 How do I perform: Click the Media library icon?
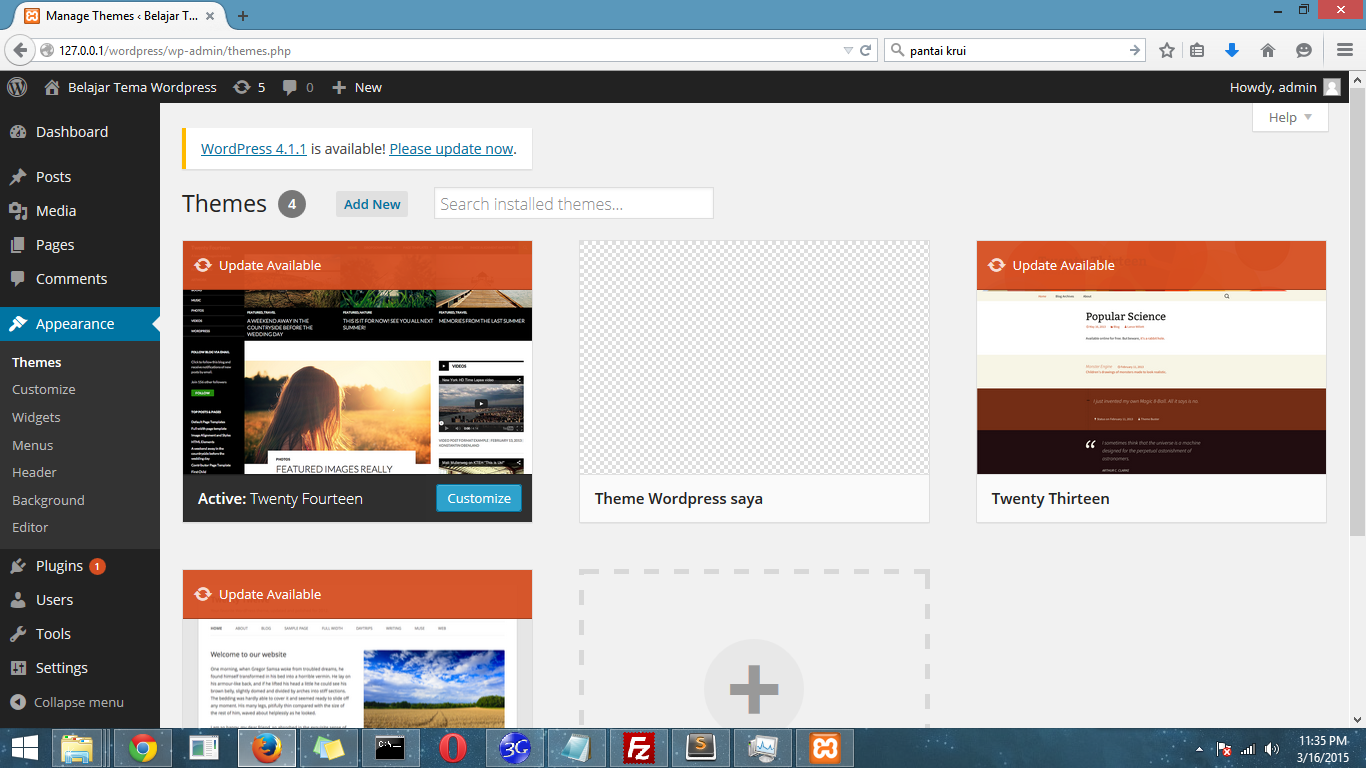point(18,211)
